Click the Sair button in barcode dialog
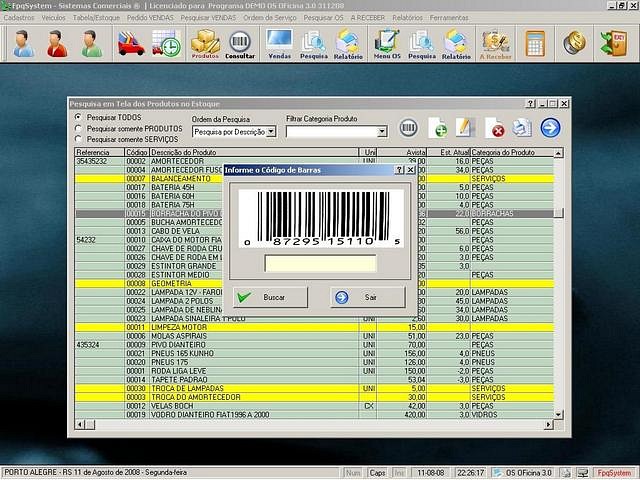The width and height of the screenshot is (640, 480). tap(368, 297)
